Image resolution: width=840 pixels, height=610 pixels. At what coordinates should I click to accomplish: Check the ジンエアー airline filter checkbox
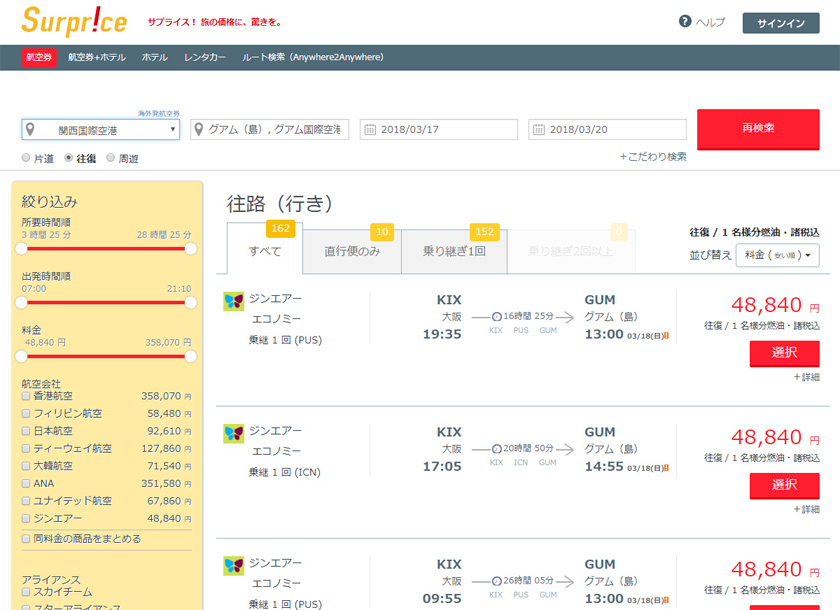pyautogui.click(x=26, y=518)
